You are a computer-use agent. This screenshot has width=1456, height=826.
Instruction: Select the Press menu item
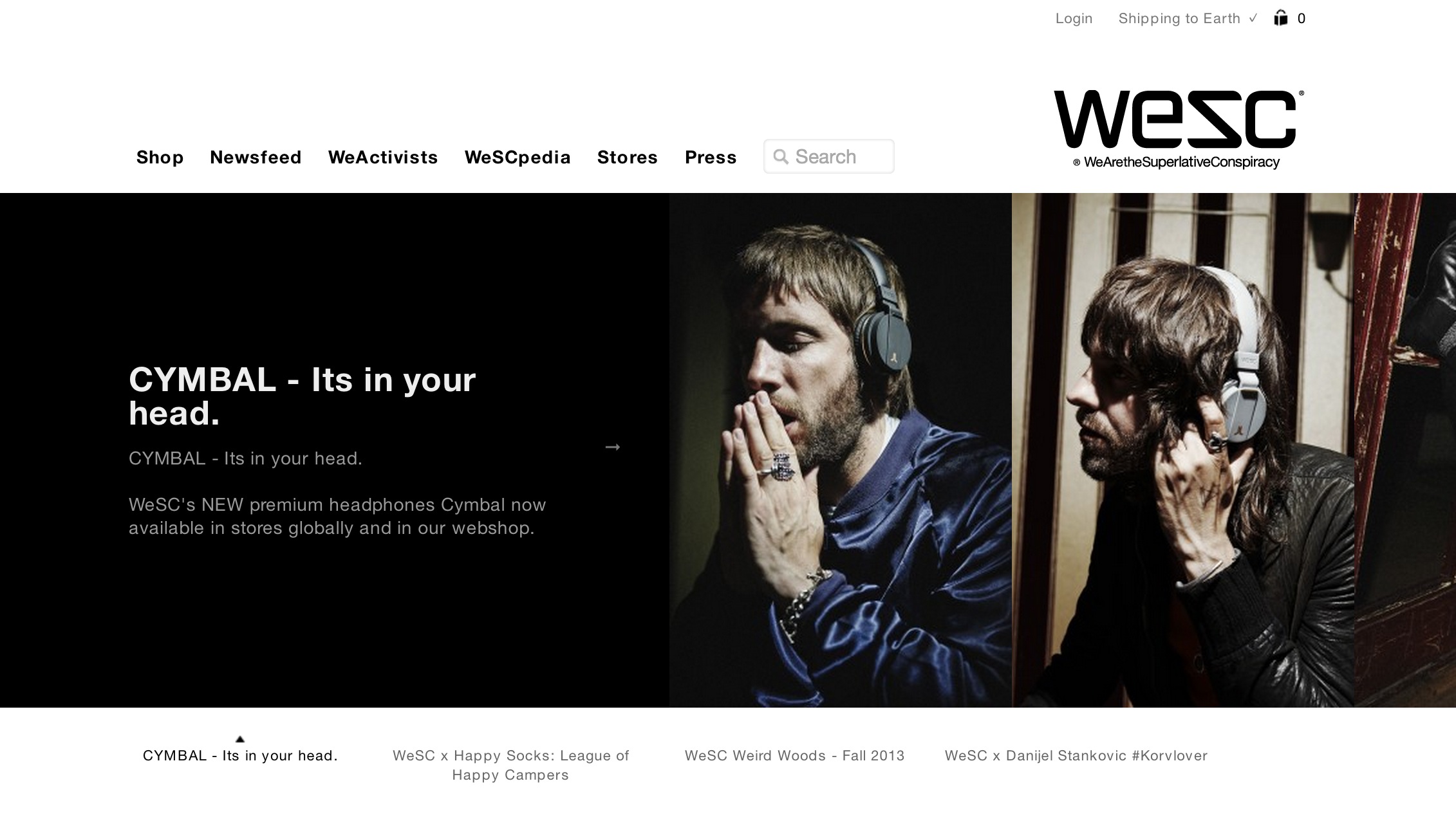click(x=711, y=158)
